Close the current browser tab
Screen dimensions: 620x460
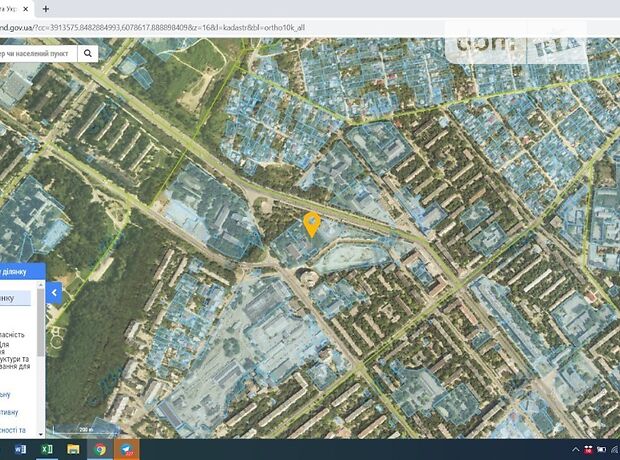(x=26, y=9)
